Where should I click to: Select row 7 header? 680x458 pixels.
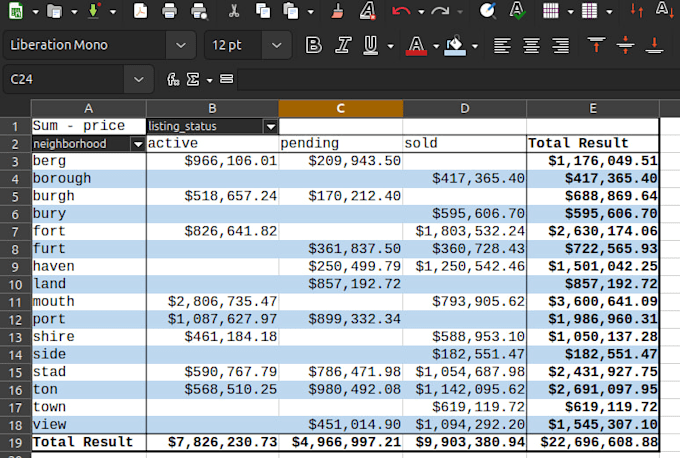[x=15, y=232]
